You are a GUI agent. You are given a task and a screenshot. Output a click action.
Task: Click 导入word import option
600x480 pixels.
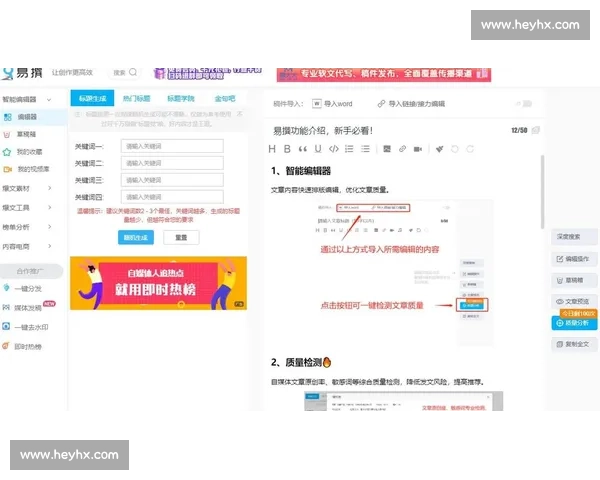click(x=332, y=104)
